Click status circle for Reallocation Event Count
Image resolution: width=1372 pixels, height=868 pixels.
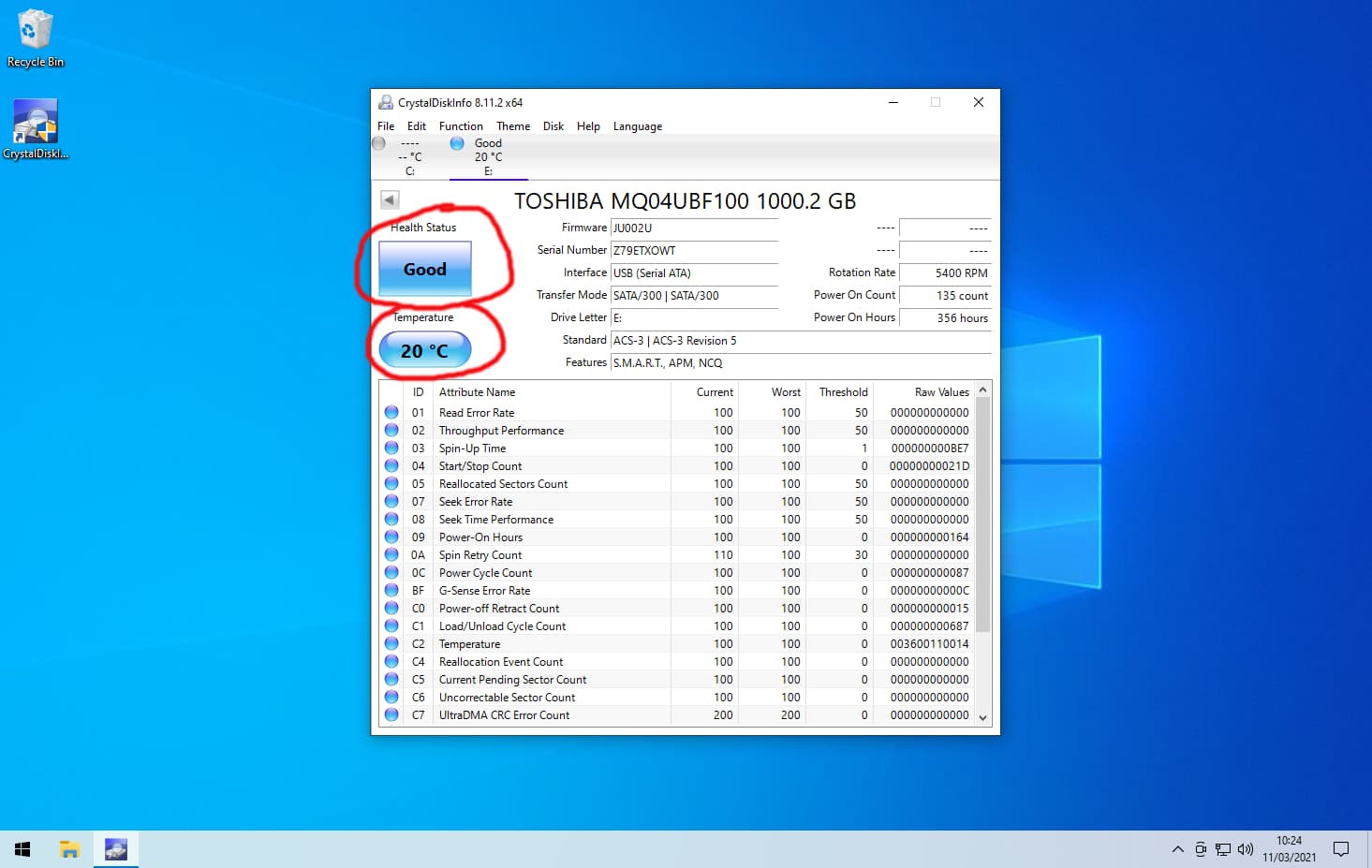point(391,661)
